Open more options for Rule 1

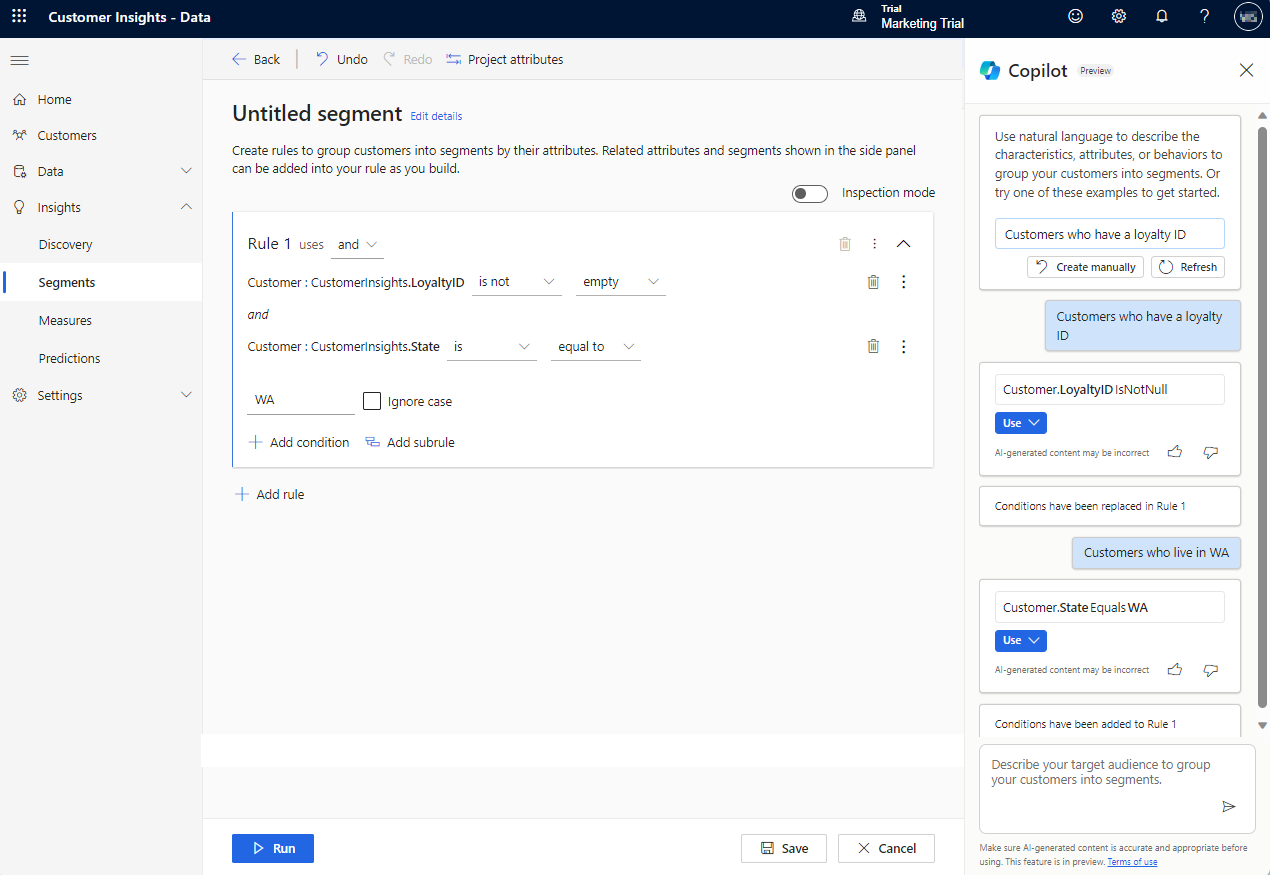pyautogui.click(x=874, y=243)
